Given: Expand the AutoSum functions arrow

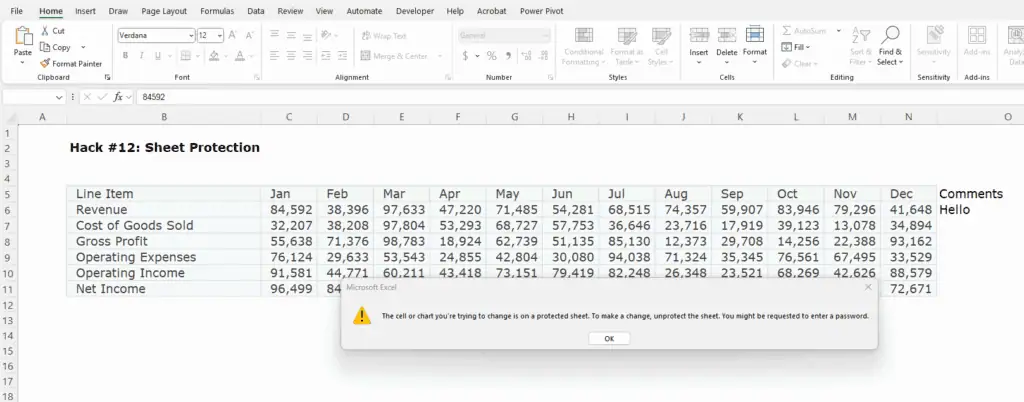Looking at the screenshot, I should point(839,31).
